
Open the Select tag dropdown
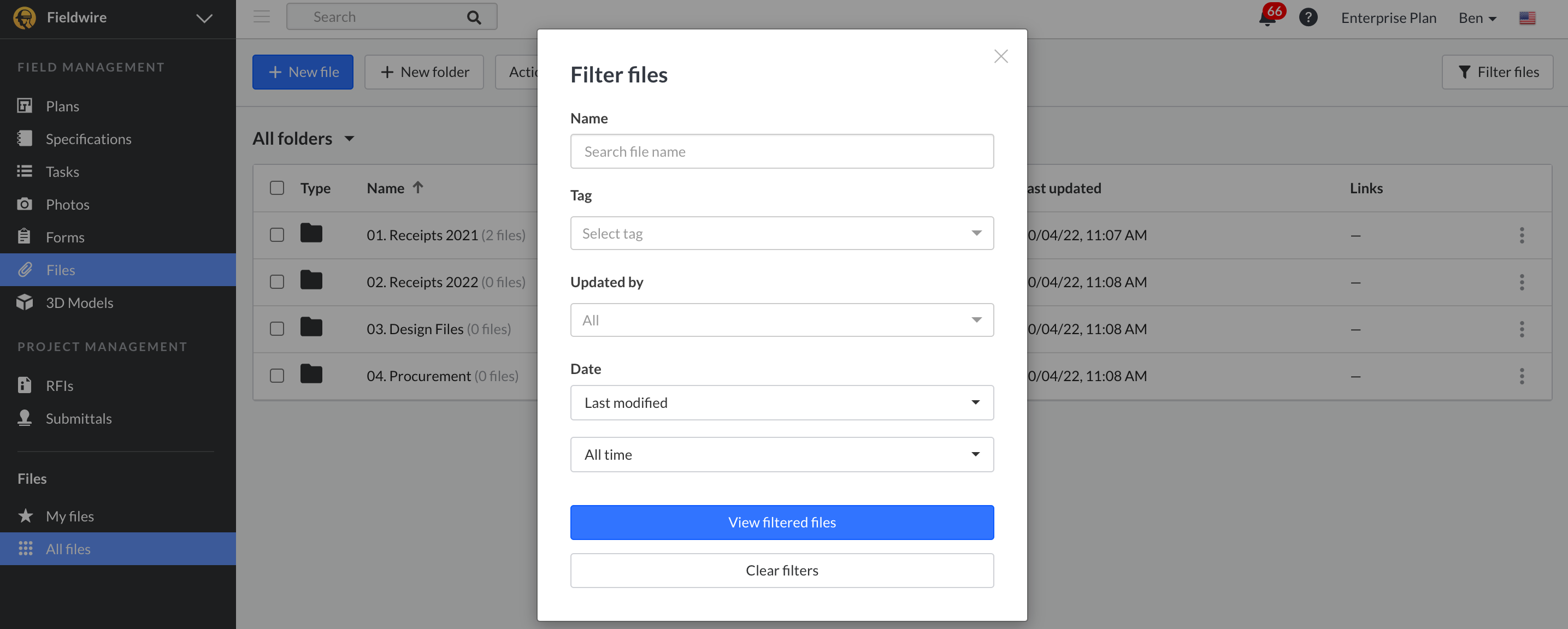782,234
